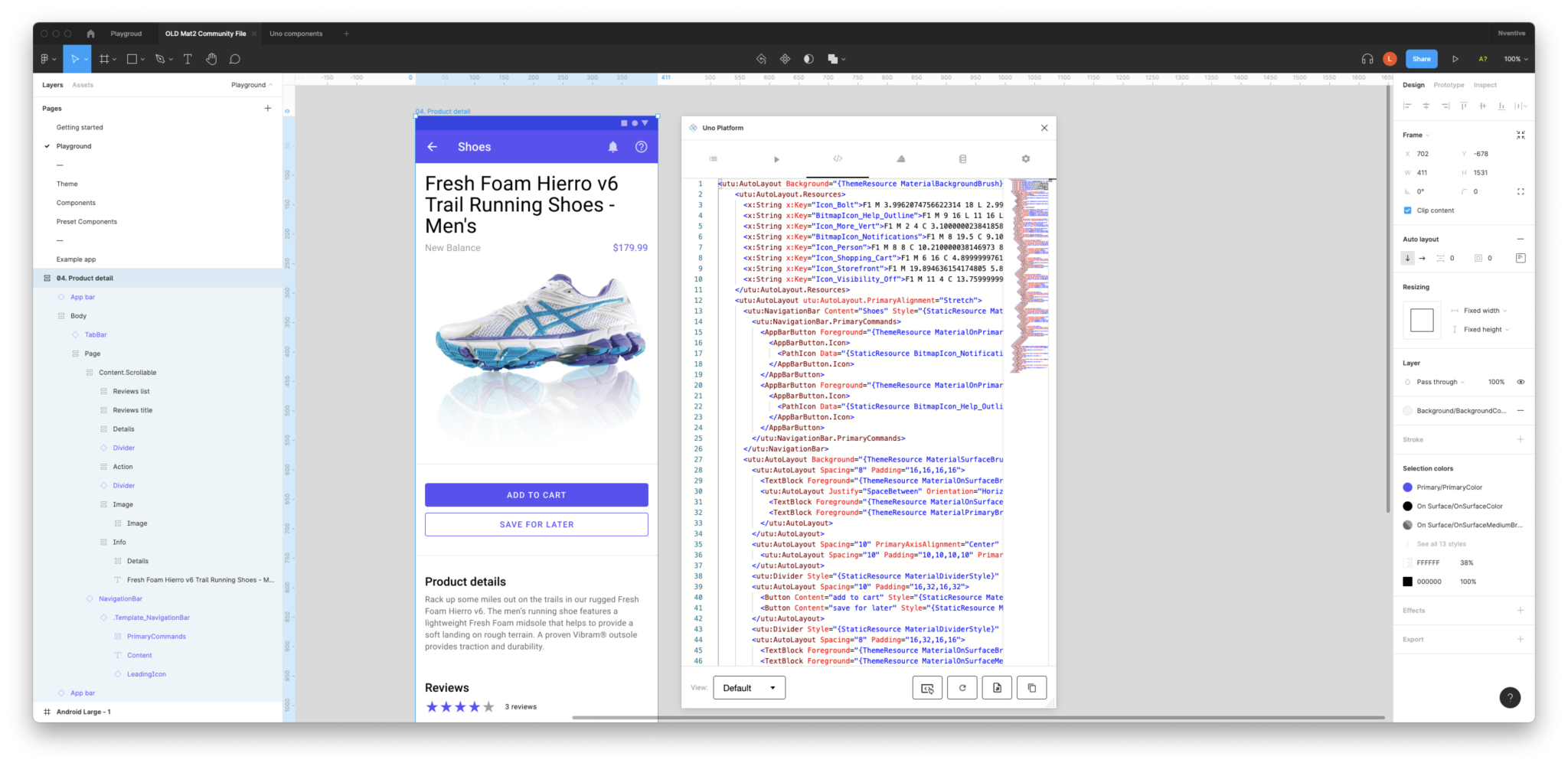Click the Share button
The width and height of the screenshot is (1568, 766).
click(x=1421, y=59)
